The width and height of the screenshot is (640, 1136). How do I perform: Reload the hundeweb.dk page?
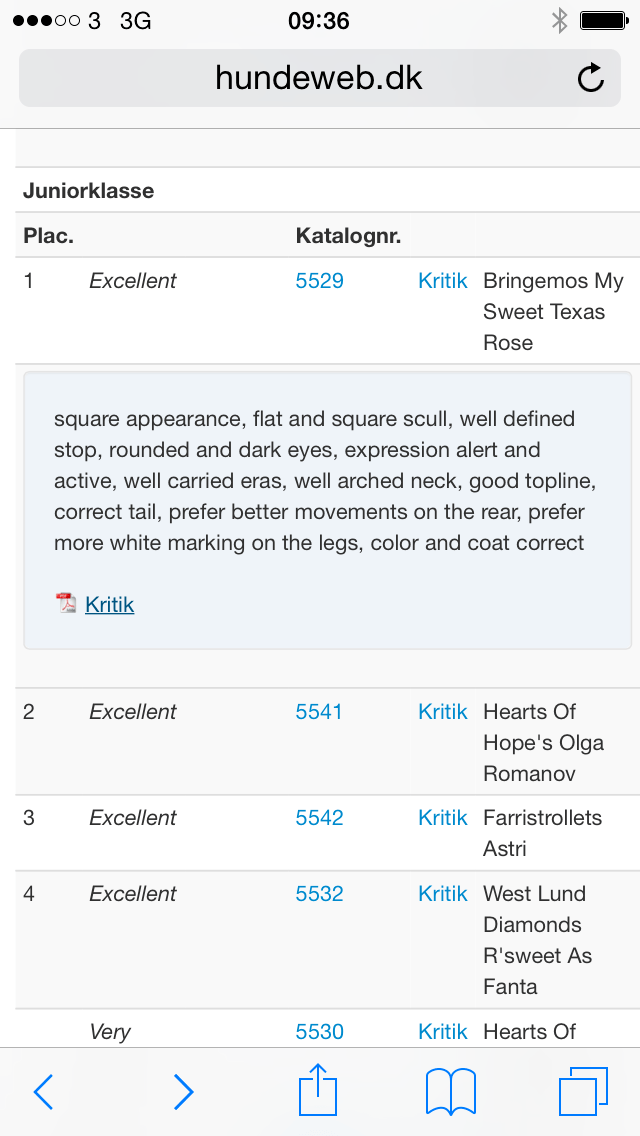point(591,78)
